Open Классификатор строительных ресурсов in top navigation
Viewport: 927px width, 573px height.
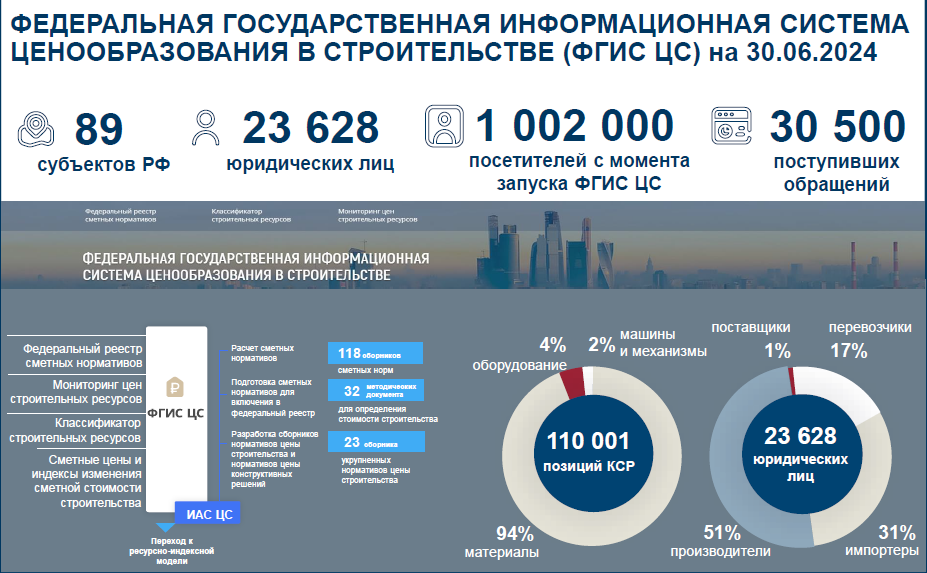tap(252, 215)
